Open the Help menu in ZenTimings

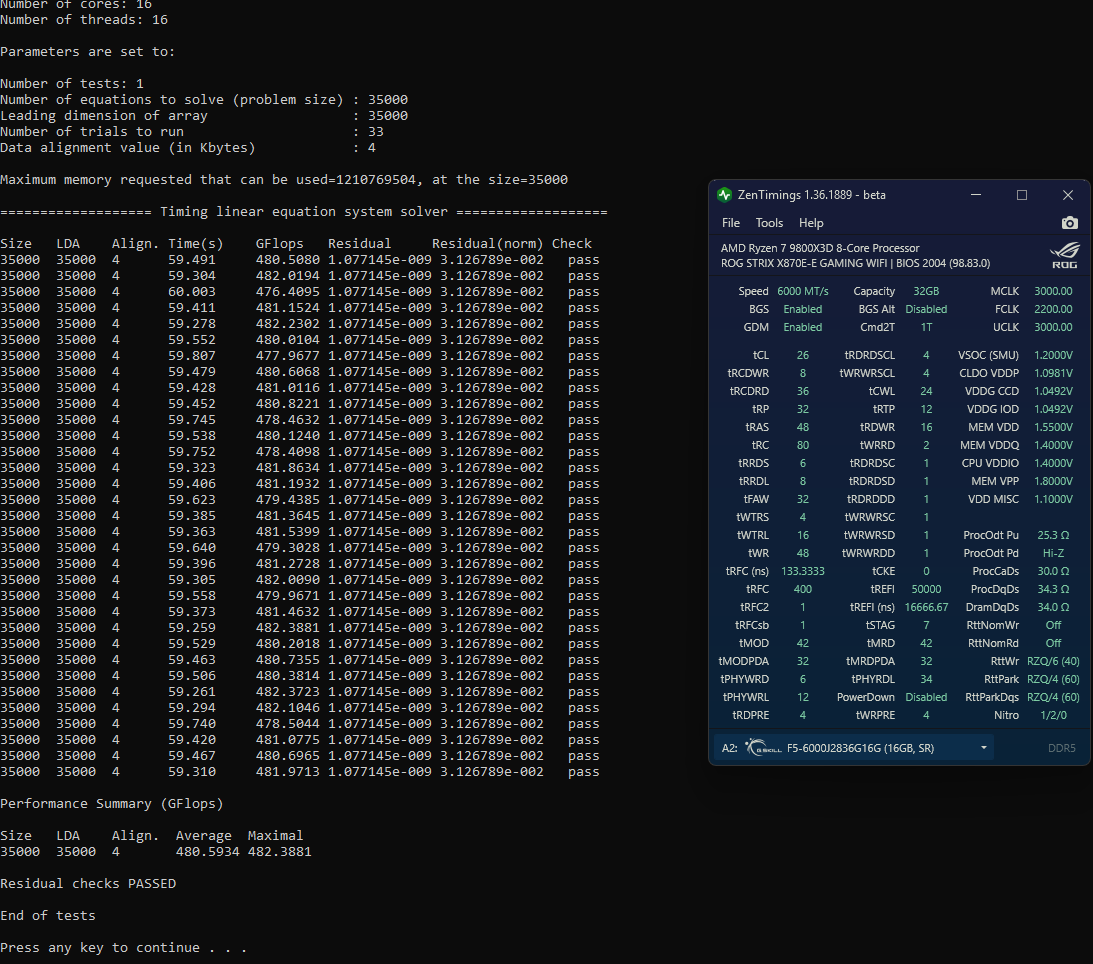point(811,223)
